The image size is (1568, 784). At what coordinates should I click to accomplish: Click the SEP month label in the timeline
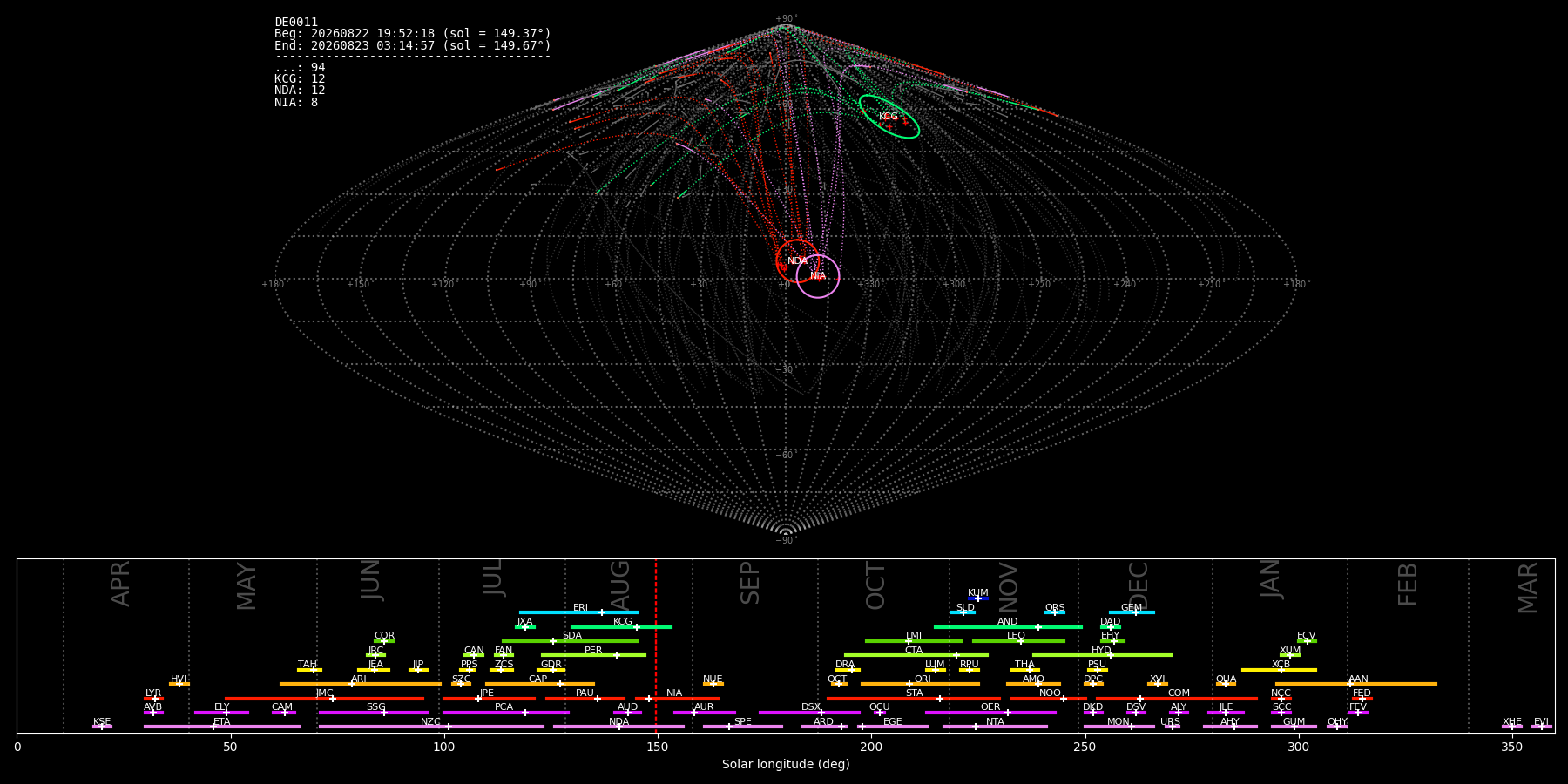pyautogui.click(x=750, y=583)
